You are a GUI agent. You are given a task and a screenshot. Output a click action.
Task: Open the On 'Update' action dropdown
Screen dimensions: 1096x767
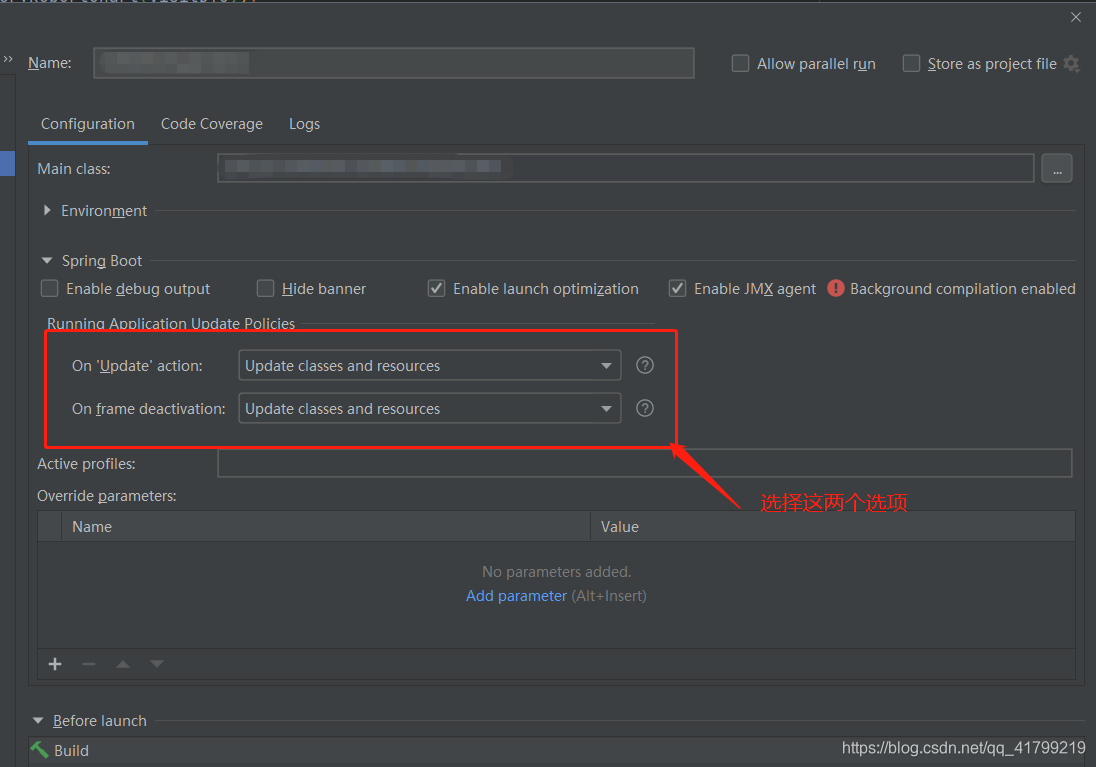[429, 365]
